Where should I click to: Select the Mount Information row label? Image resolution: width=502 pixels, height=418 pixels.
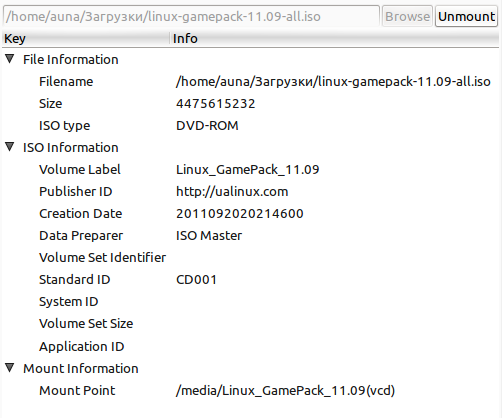[x=81, y=369]
